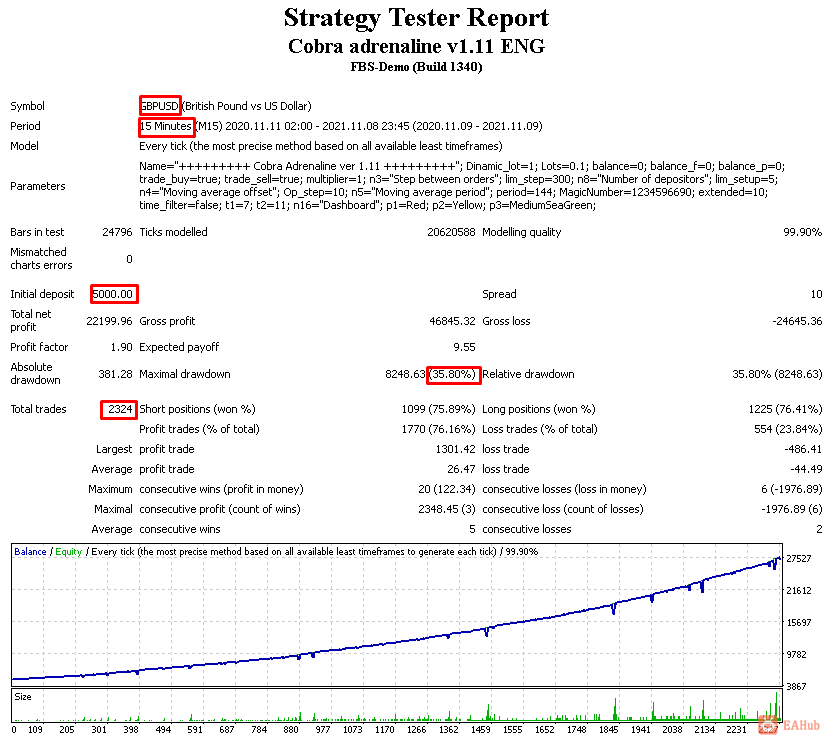The width and height of the screenshot is (829, 740).
Task: Select the GBPUSD symbol value
Action: click(160, 106)
